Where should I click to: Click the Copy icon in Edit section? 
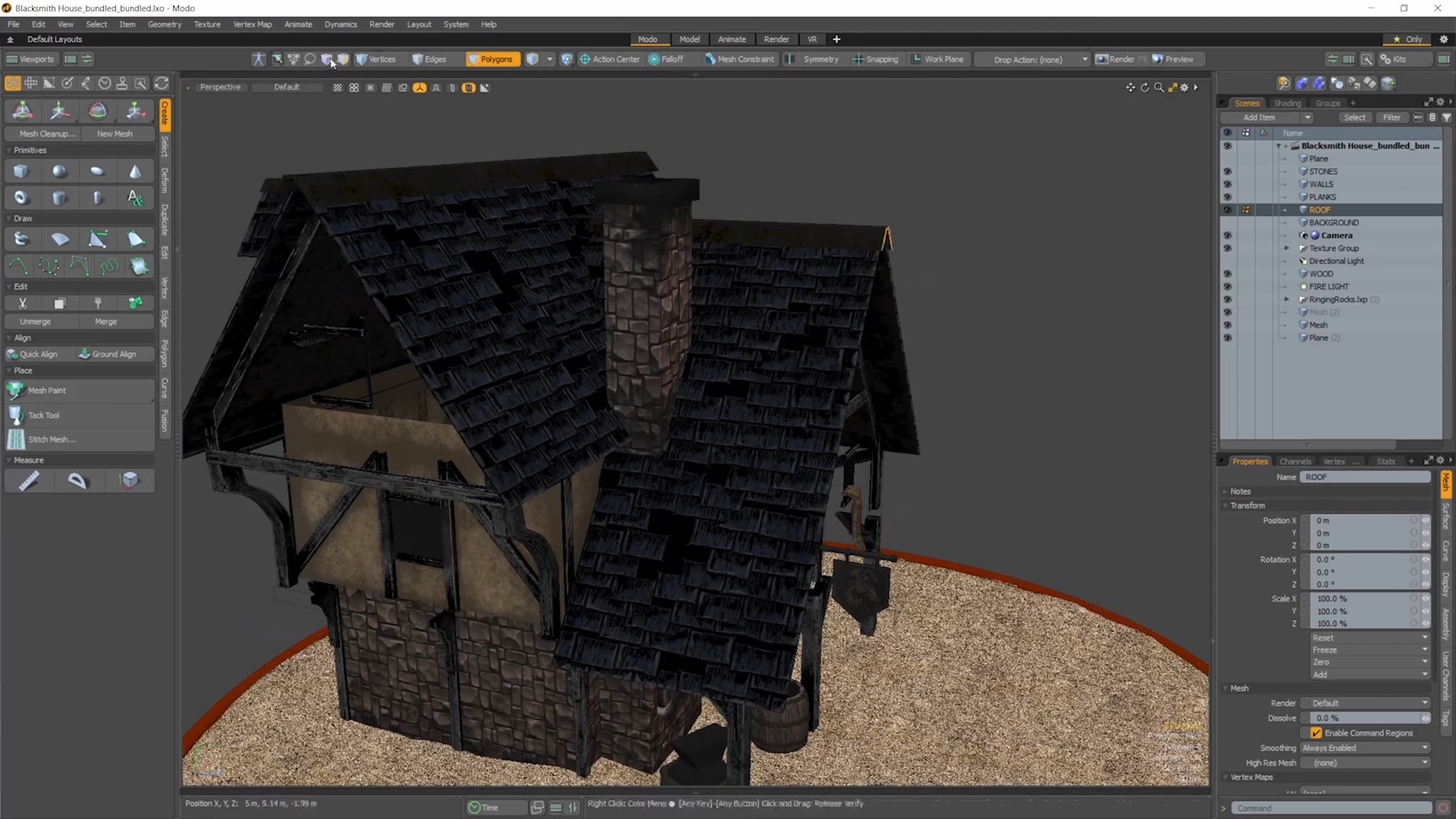[59, 303]
